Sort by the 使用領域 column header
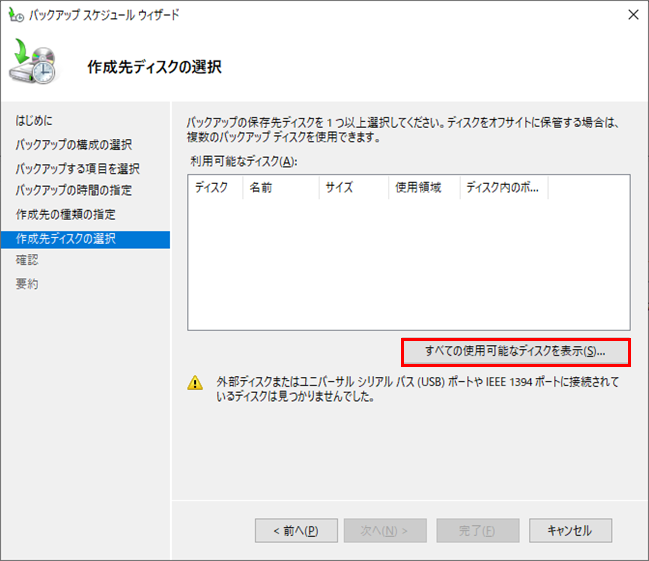This screenshot has height=561, width=649. coord(424,188)
